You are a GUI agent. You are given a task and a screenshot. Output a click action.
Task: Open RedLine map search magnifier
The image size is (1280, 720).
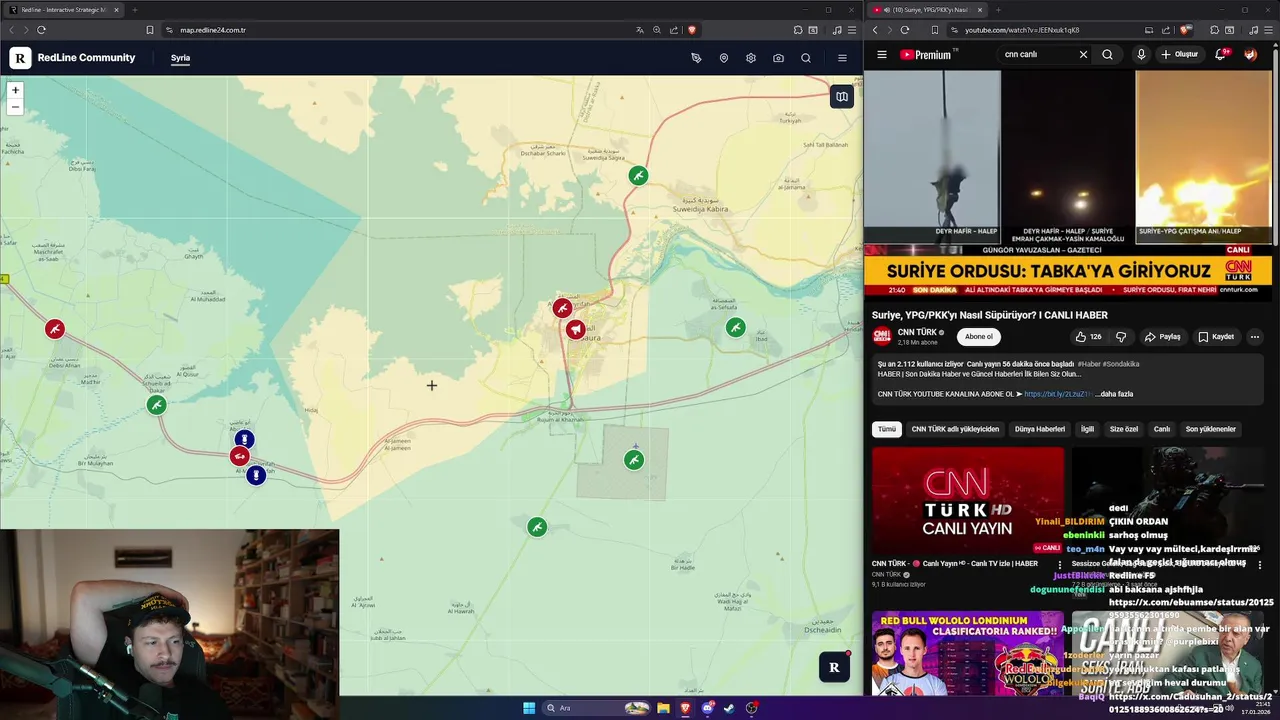(x=806, y=58)
